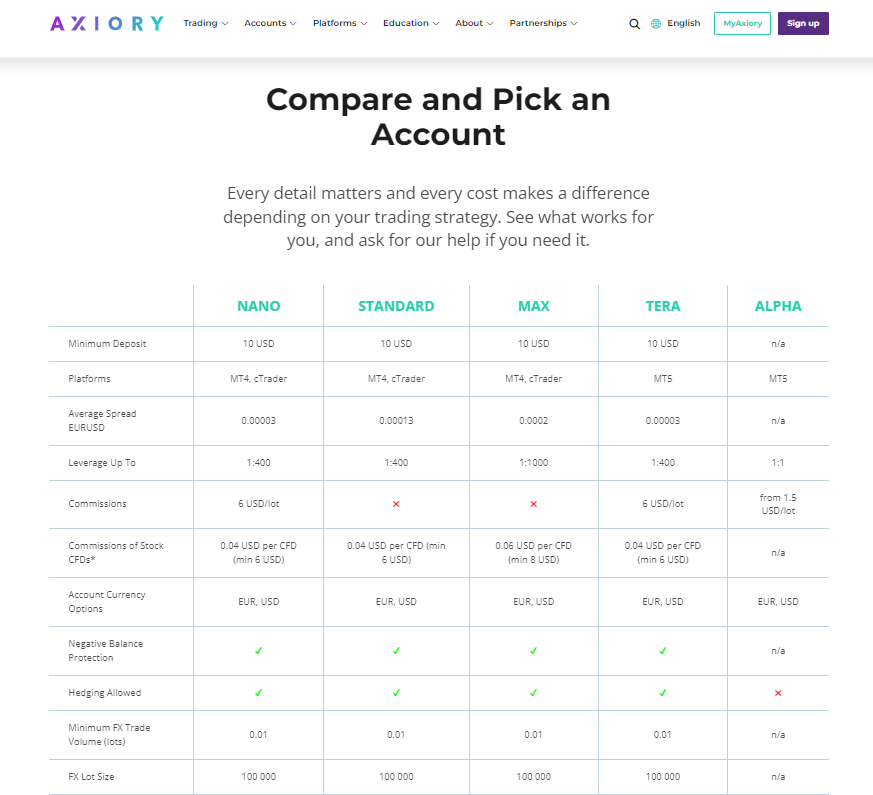Viewport: 873px width, 795px height.
Task: Click the MyAxiory button
Action: 742,23
